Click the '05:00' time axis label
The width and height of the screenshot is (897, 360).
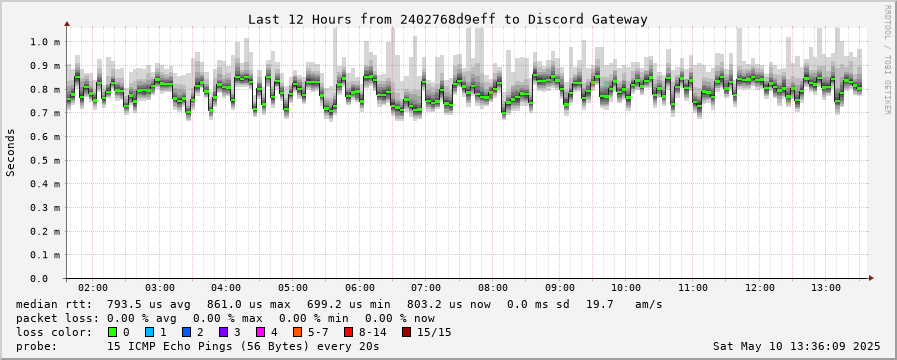pos(293,288)
